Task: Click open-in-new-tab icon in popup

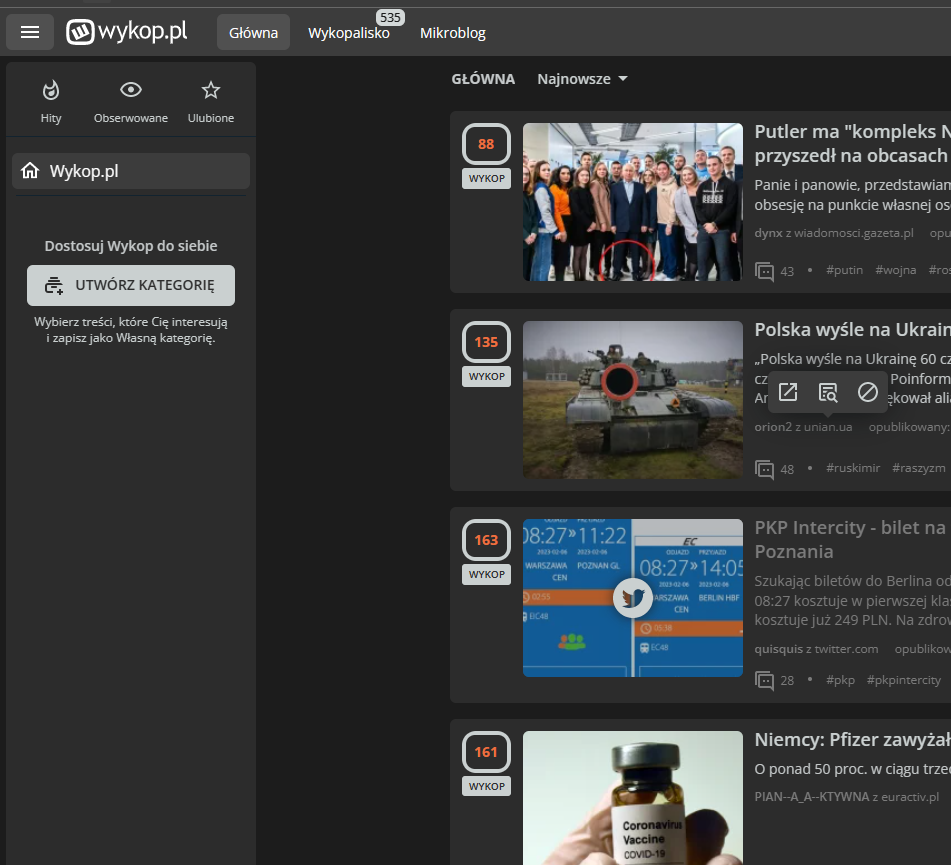Action: point(788,392)
